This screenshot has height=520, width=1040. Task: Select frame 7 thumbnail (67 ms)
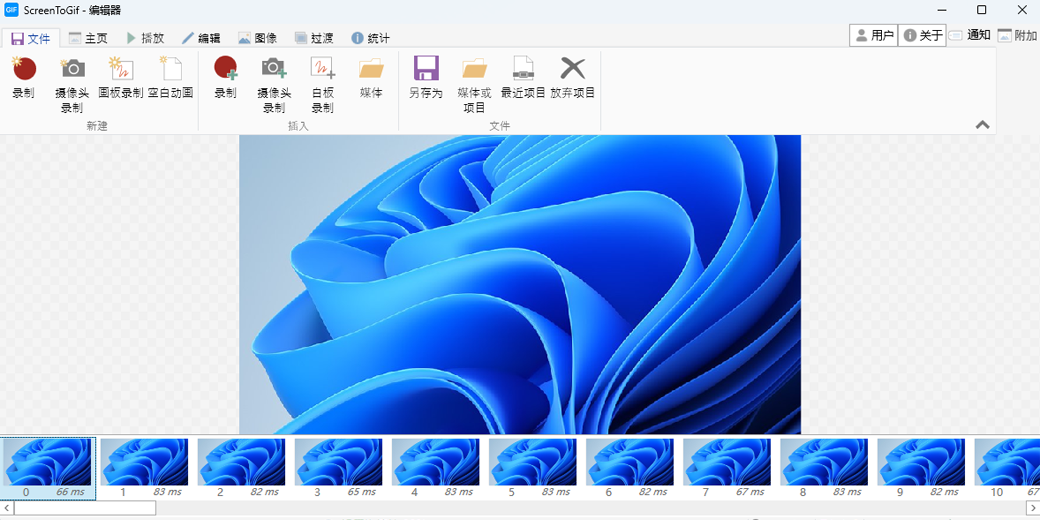point(727,468)
